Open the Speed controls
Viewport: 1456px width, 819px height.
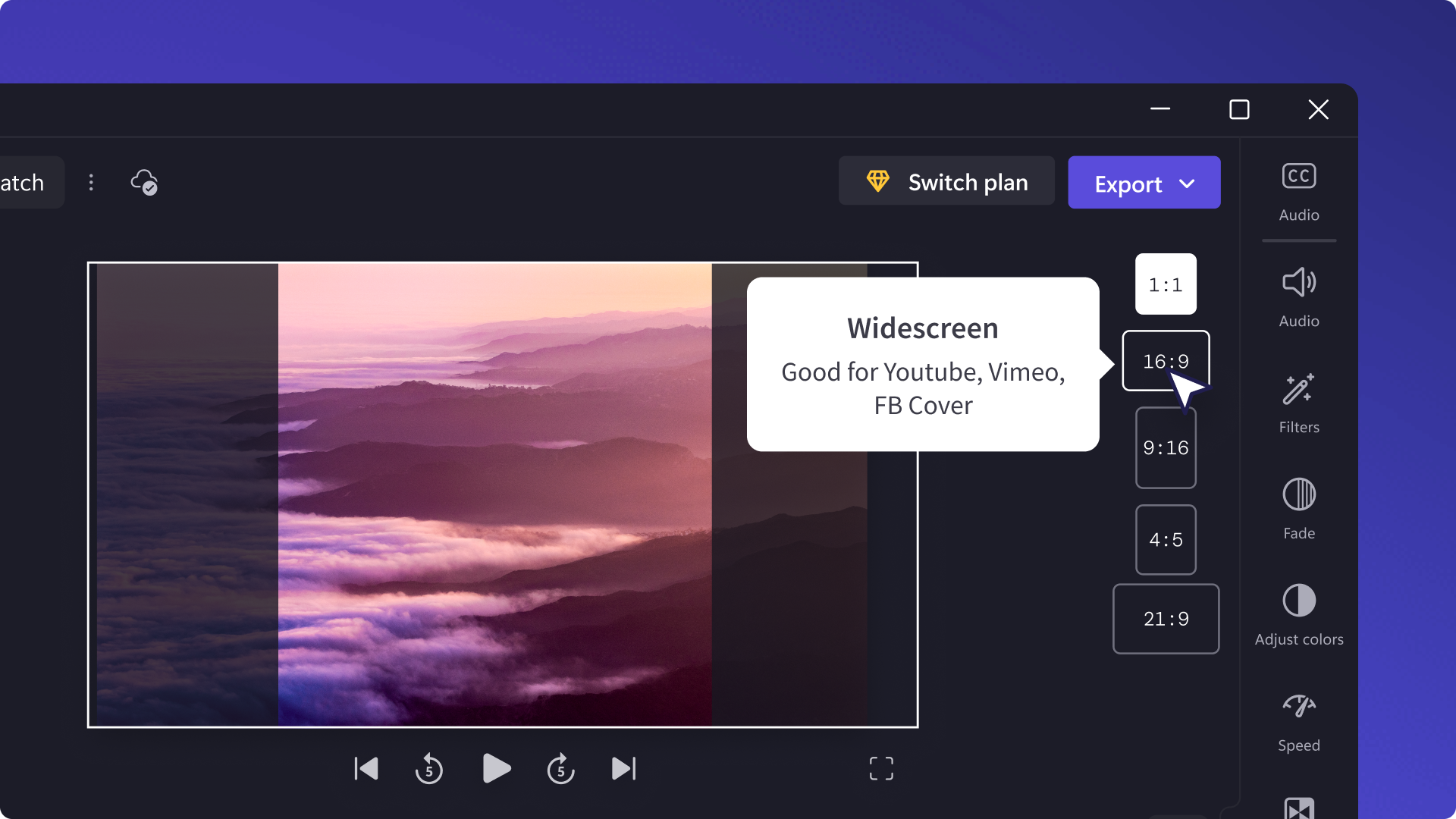[x=1298, y=719]
